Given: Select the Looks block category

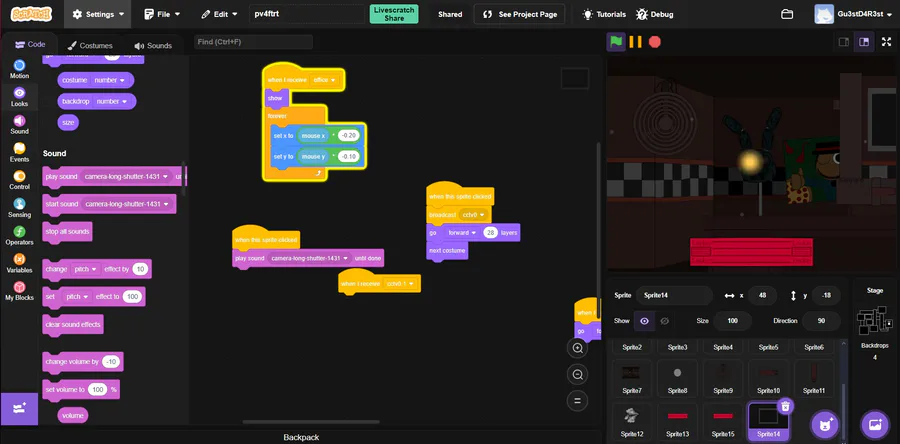Looking at the screenshot, I should click(x=19, y=97).
